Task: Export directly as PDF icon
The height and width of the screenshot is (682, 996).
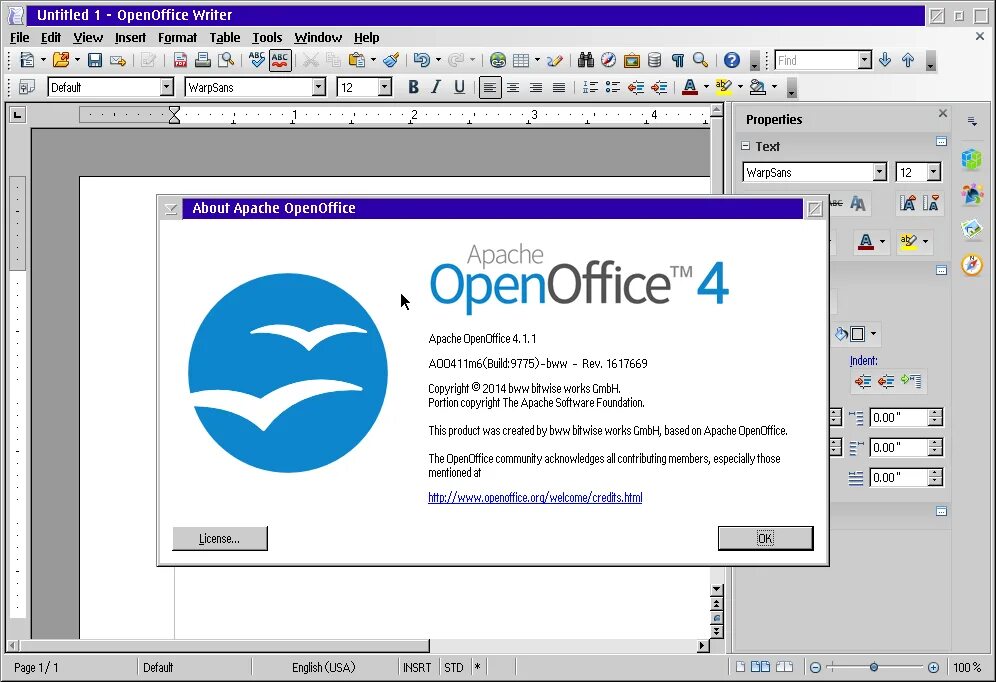Action: pos(180,60)
